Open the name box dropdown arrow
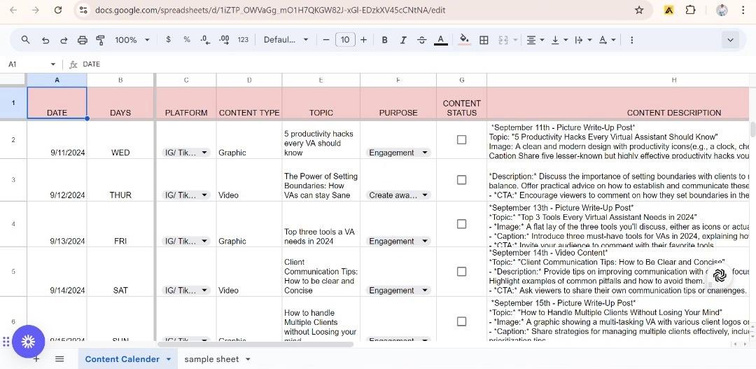This screenshot has width=756, height=369. (53, 64)
